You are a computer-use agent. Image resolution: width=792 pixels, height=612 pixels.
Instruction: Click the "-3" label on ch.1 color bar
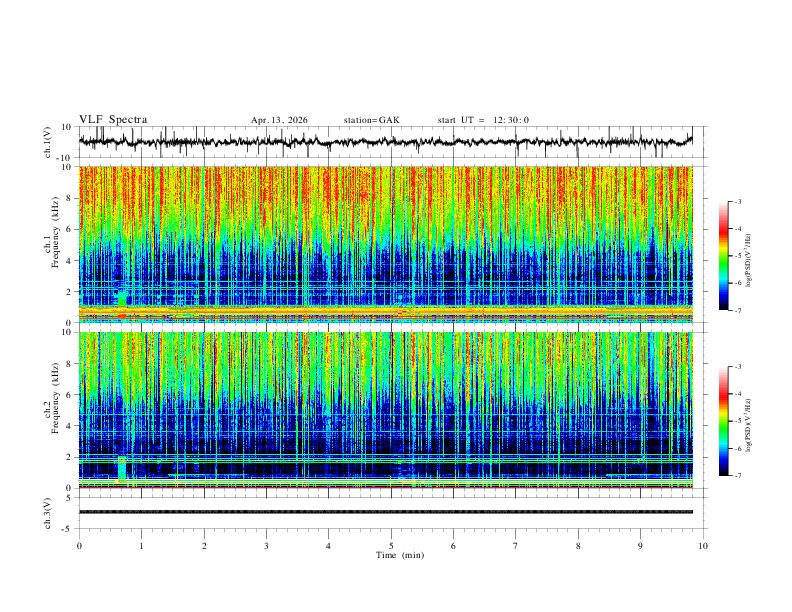[738, 201]
